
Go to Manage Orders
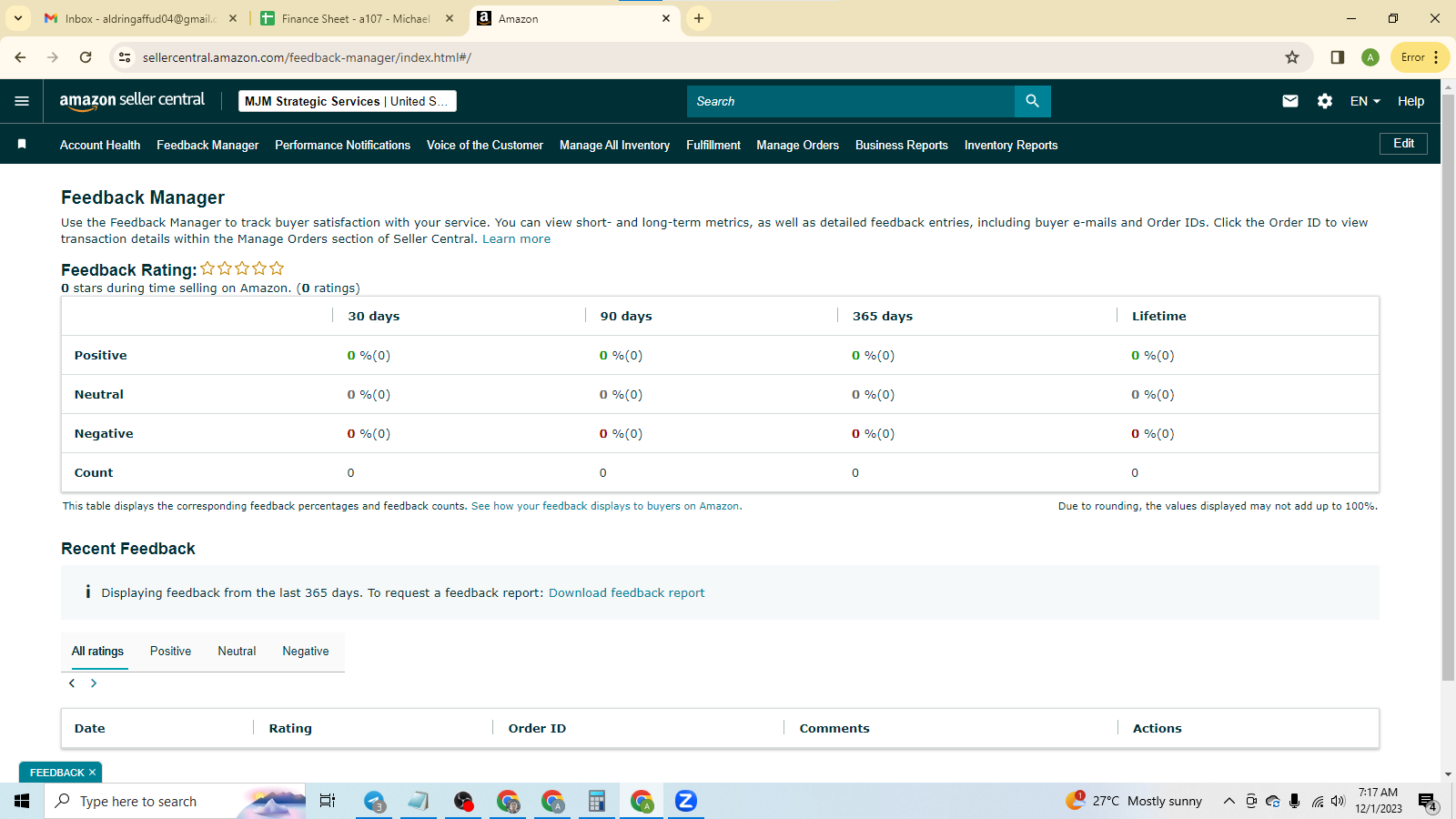click(x=797, y=145)
